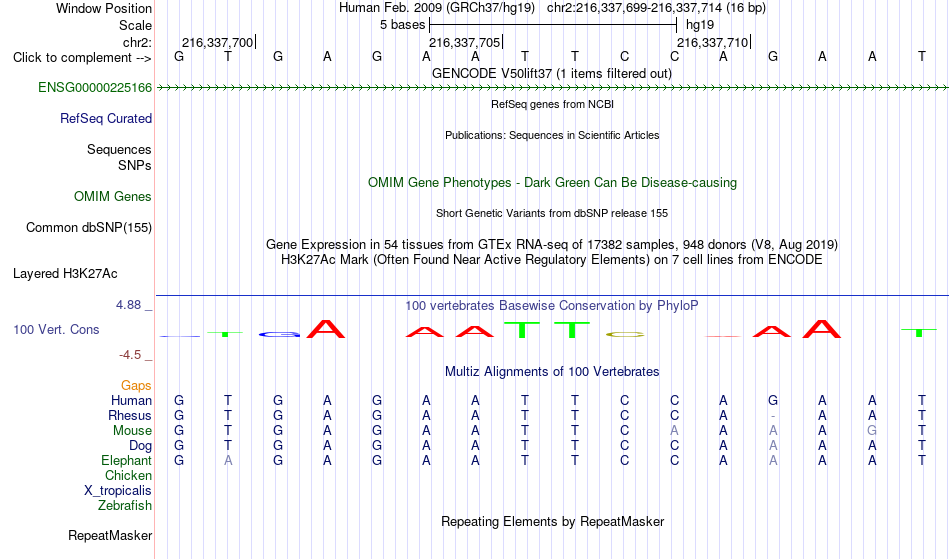Click the black scale bar line
950x559 pixels.
pos(553,25)
